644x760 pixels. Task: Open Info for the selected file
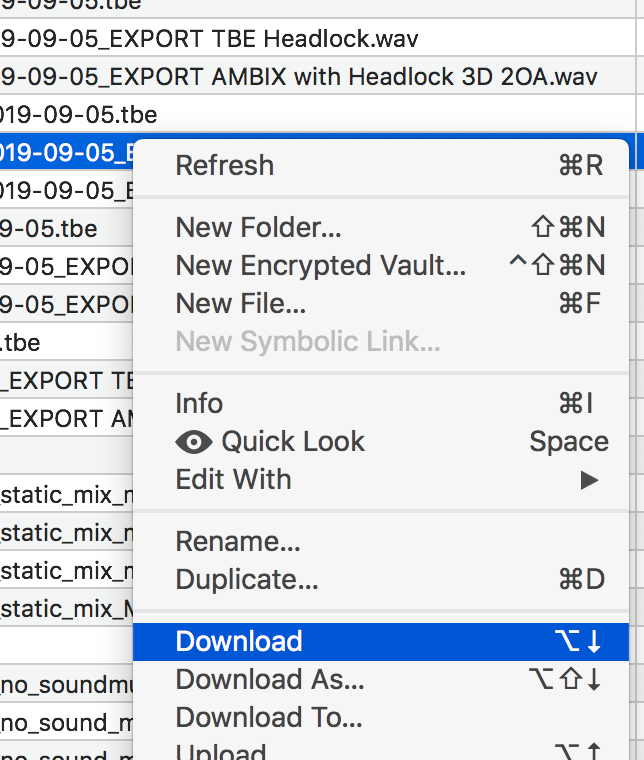pyautogui.click(x=199, y=403)
